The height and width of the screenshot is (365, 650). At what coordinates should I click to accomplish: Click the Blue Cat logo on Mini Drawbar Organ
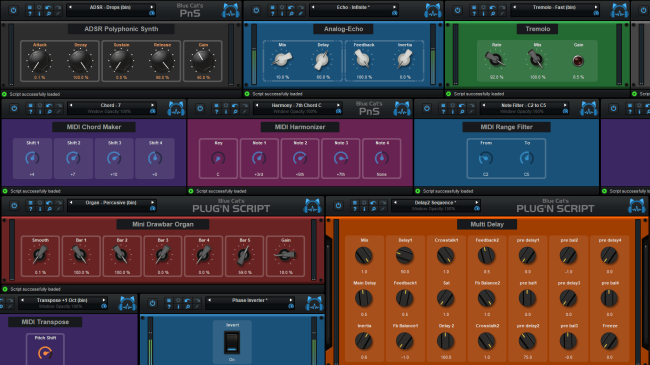click(313, 206)
